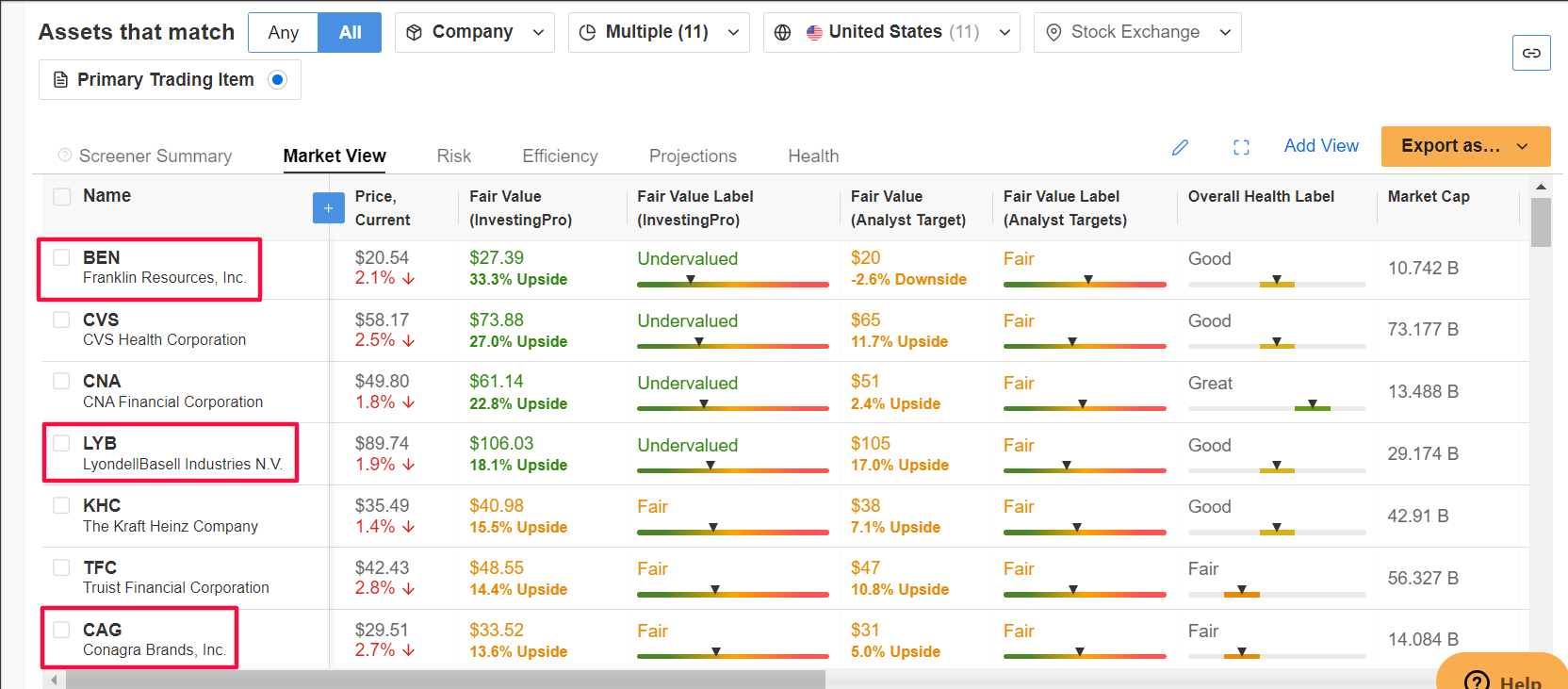Click the pencil edit view icon

[x=1180, y=147]
